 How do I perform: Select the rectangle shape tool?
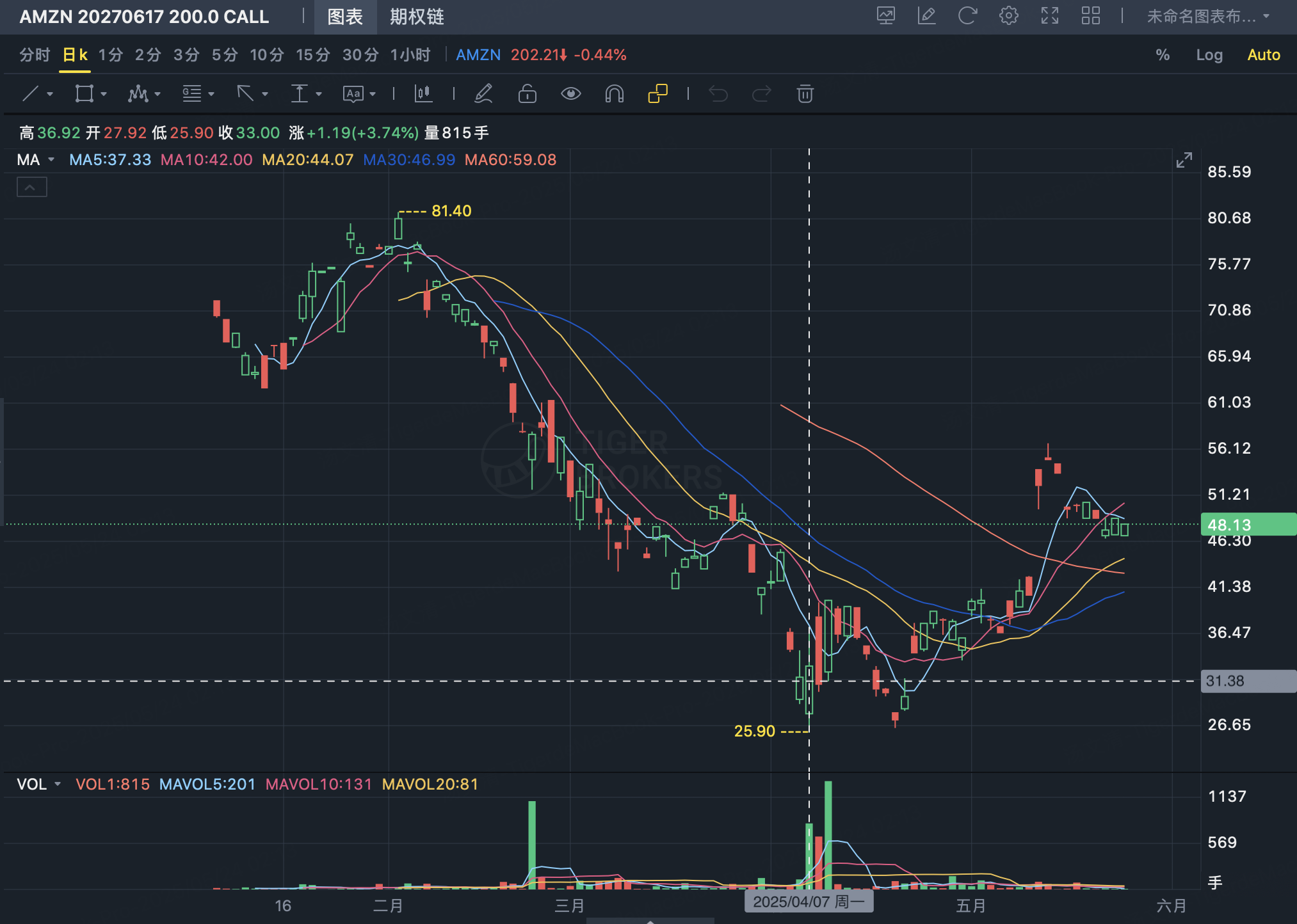tap(84, 94)
